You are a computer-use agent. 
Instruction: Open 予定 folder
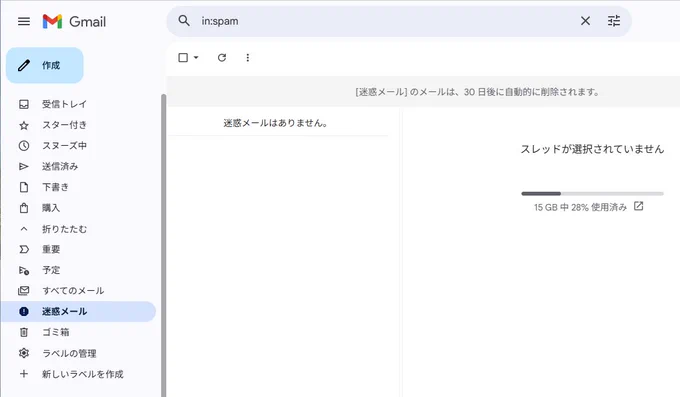51,270
